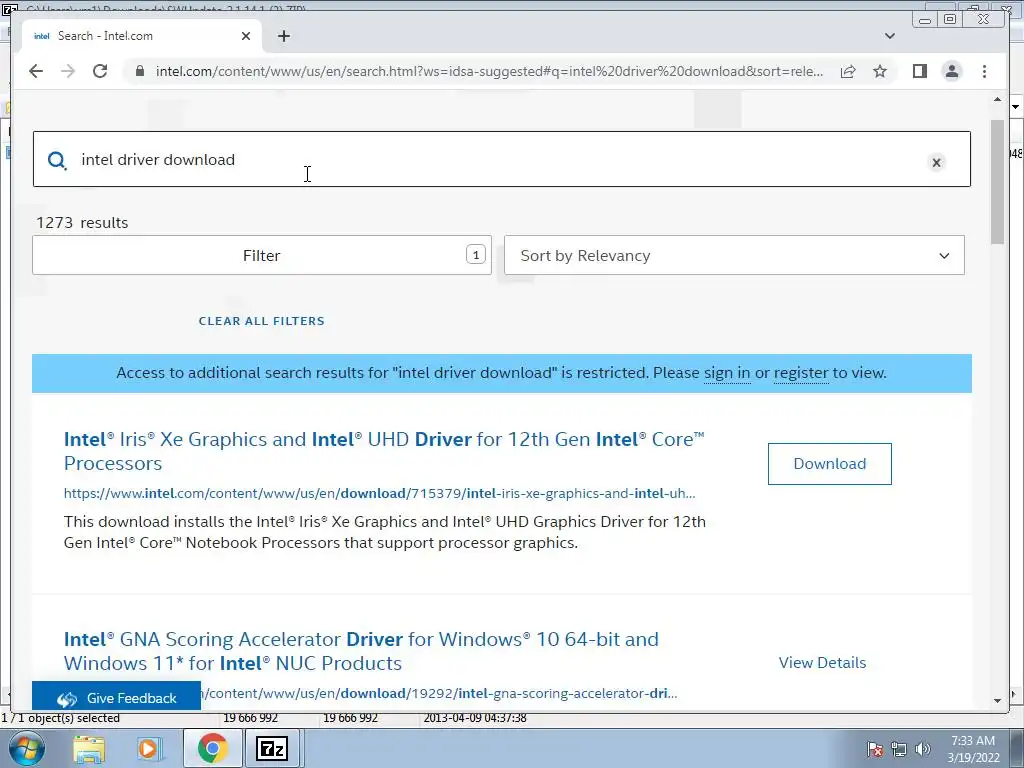This screenshot has width=1024, height=768.
Task: Go back to the previous page
Action: pyautogui.click(x=36, y=71)
